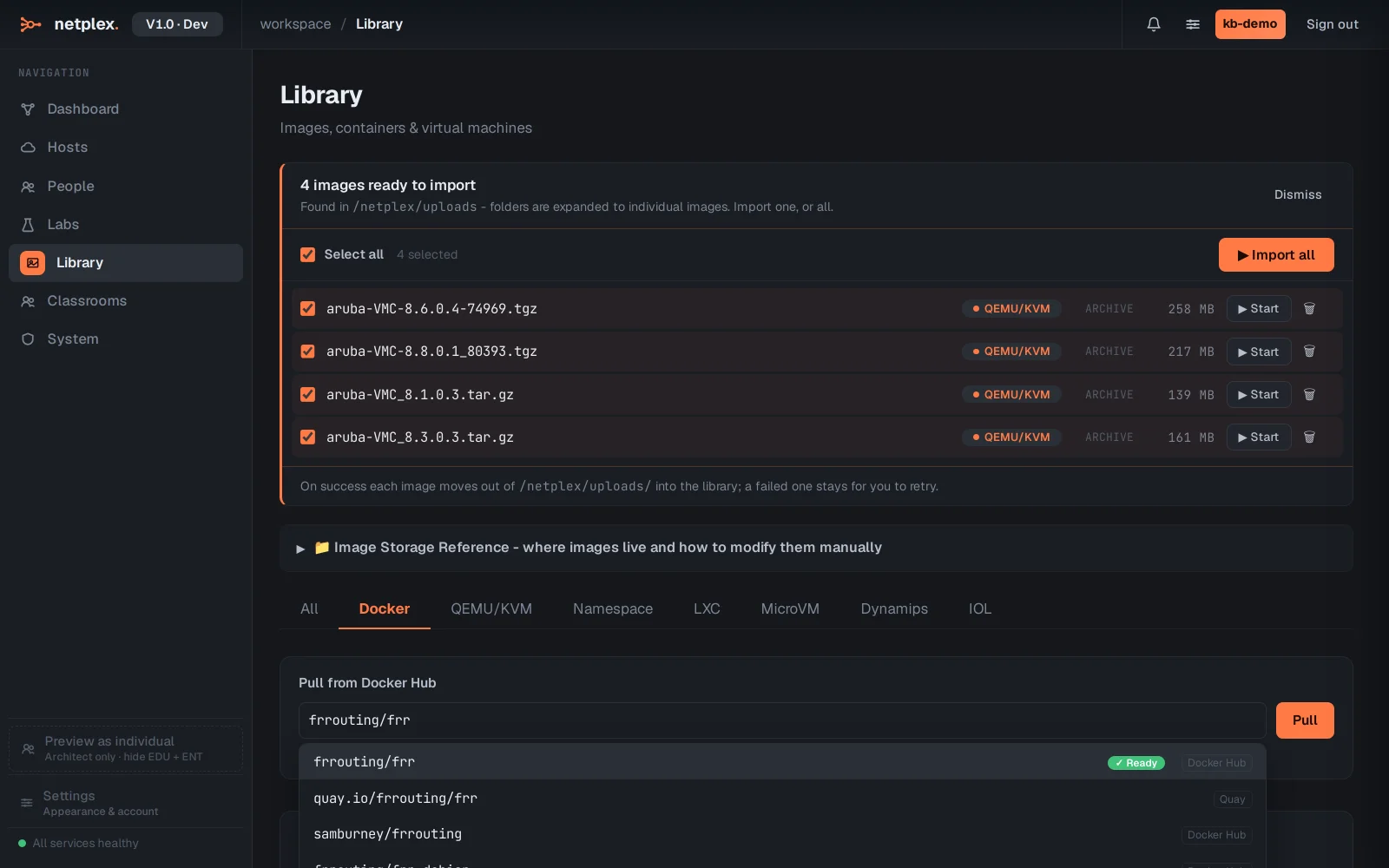Switch to the Docker tab

coord(385,608)
